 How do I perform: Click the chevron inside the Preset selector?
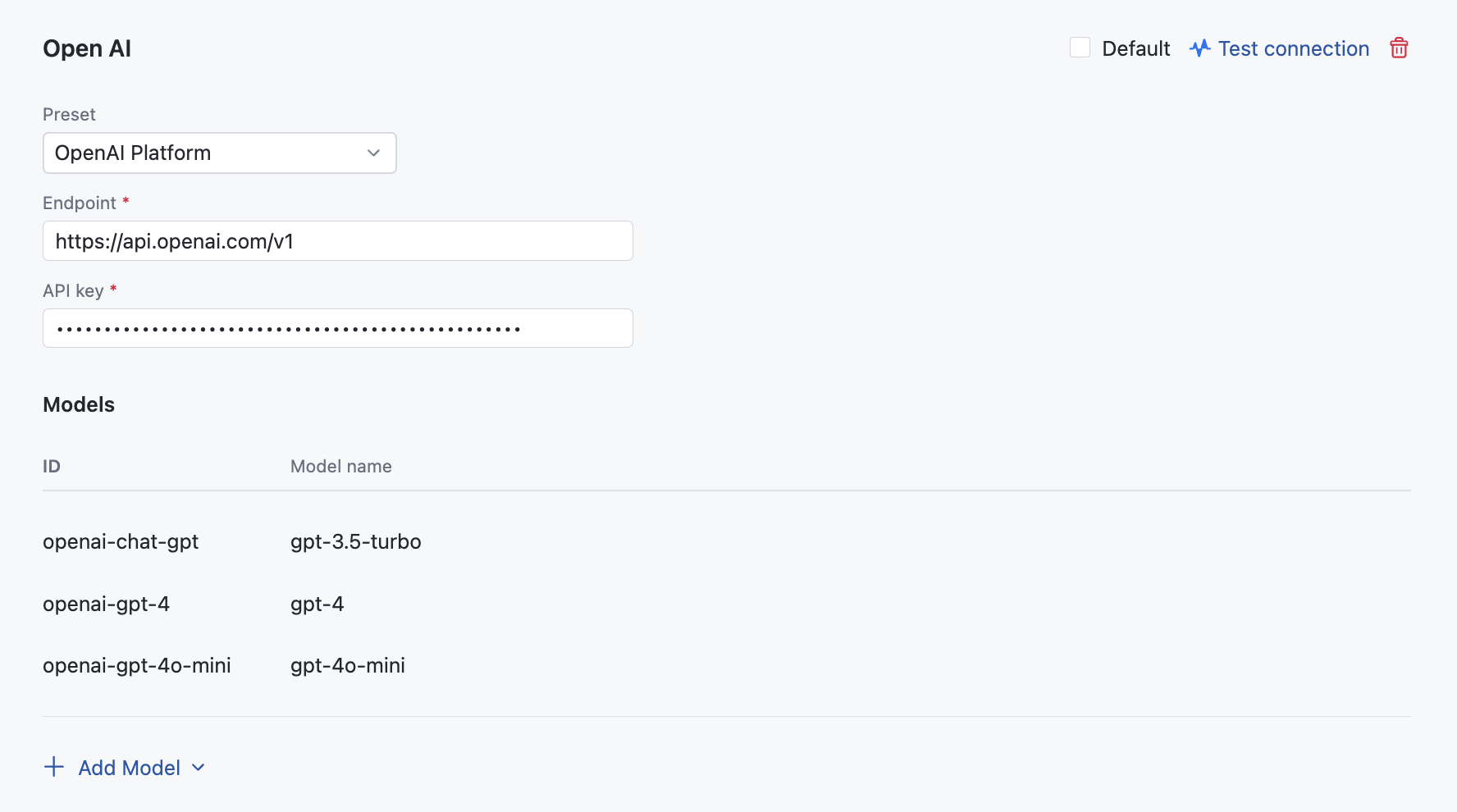(x=373, y=153)
